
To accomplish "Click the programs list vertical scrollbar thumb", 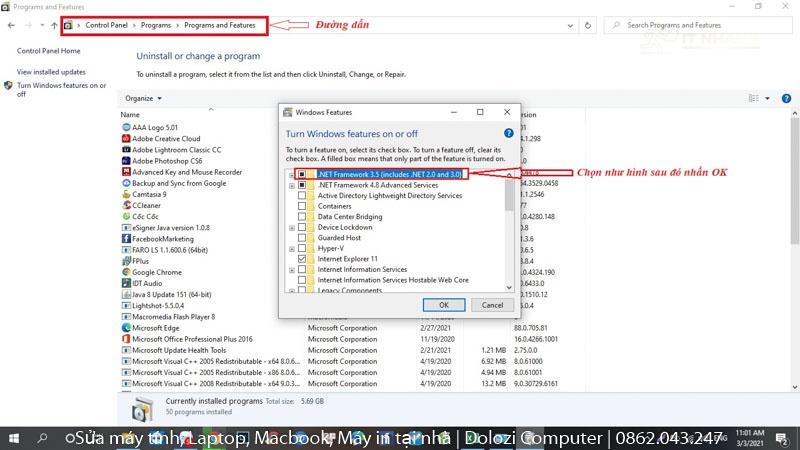I will [x=795, y=181].
